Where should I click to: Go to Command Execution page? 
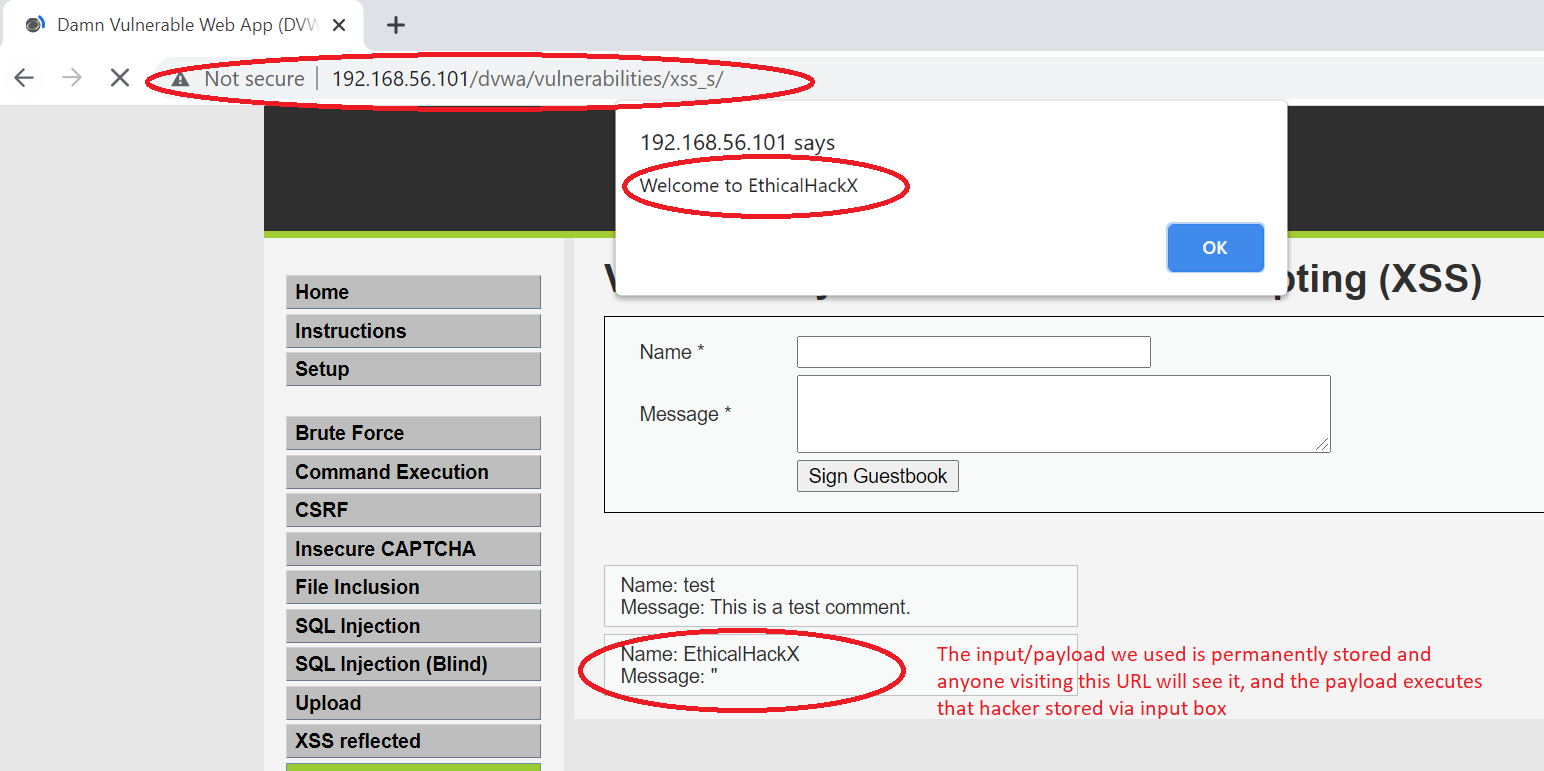click(x=413, y=472)
